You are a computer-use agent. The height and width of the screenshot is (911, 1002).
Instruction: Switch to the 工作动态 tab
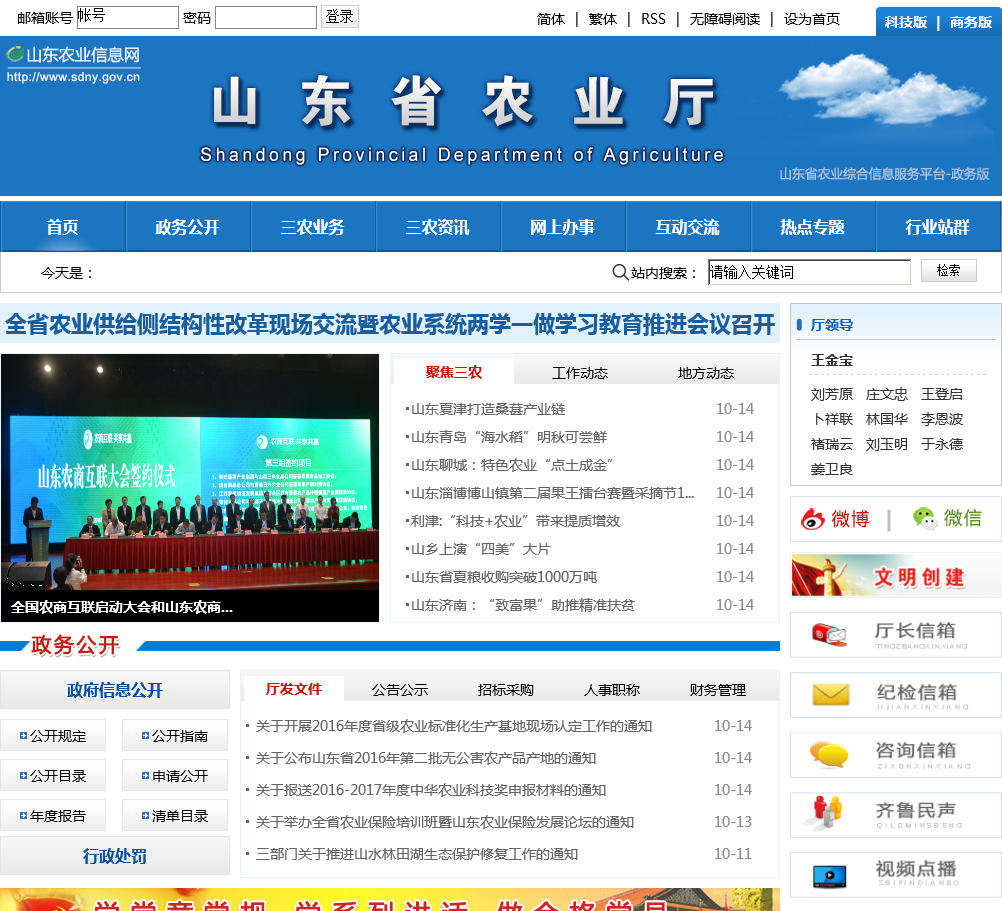pos(580,373)
